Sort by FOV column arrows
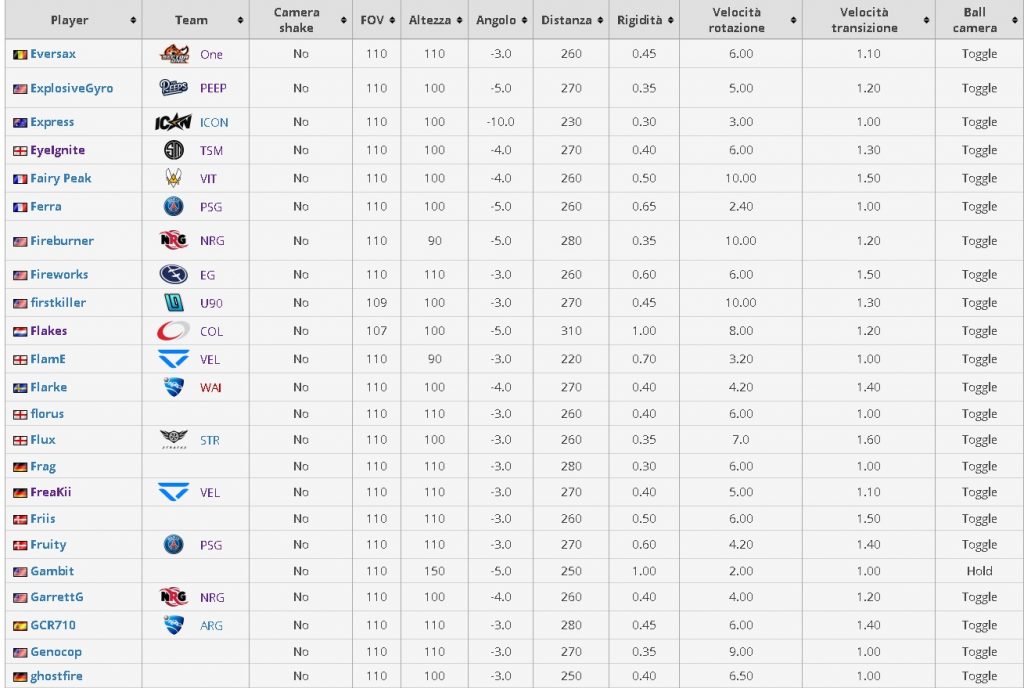Image resolution: width=1024 pixels, height=688 pixels. 392,20
